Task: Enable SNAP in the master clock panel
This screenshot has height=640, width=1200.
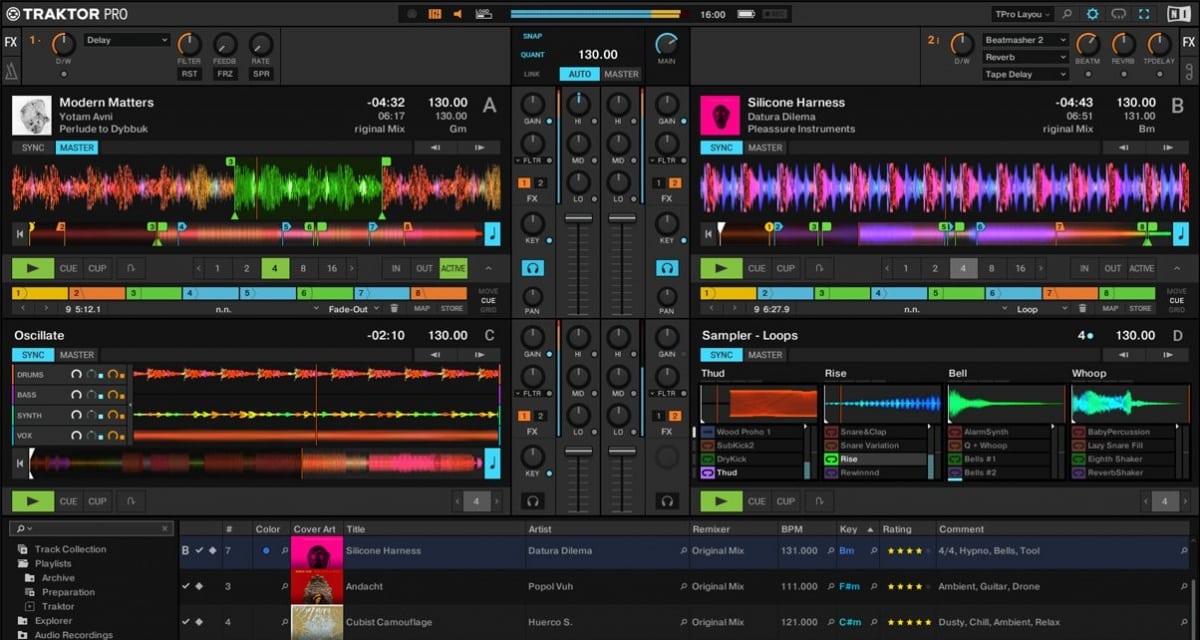Action: pos(531,33)
